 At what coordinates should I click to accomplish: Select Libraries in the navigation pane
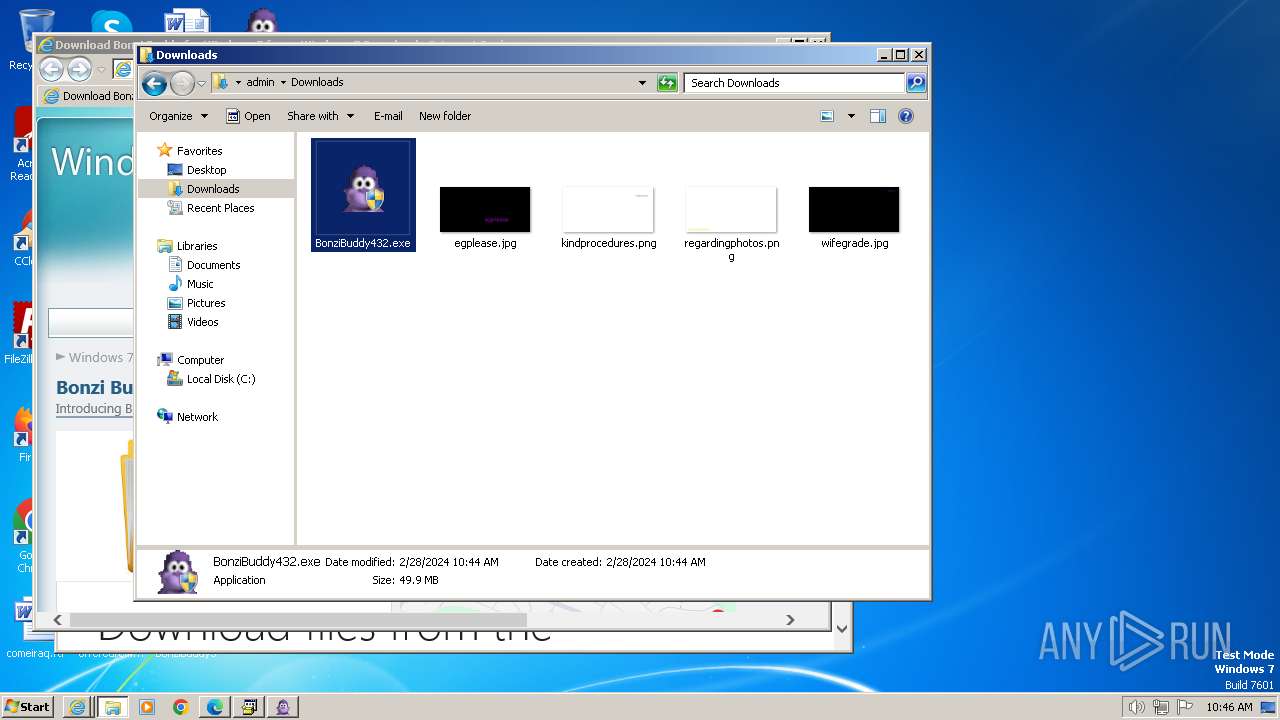click(x=197, y=246)
